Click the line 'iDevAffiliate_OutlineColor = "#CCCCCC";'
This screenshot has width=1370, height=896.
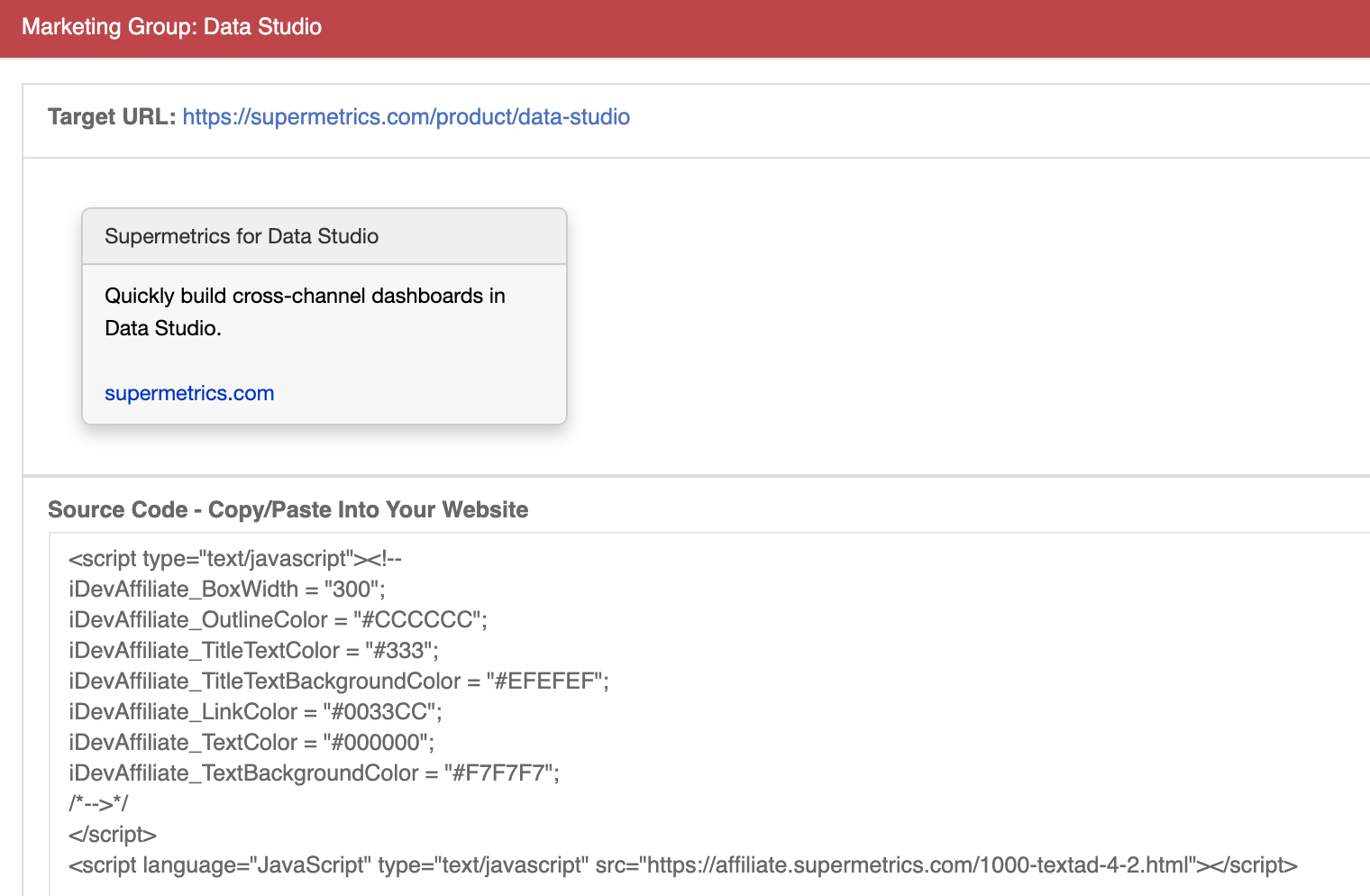pos(278,620)
